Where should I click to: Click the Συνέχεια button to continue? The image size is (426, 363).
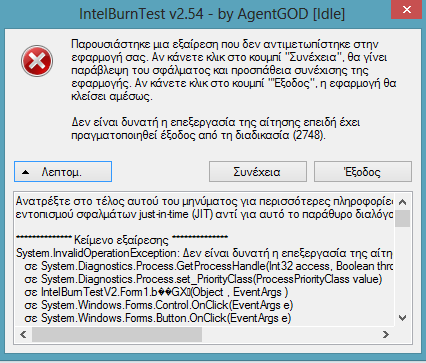[258, 172]
